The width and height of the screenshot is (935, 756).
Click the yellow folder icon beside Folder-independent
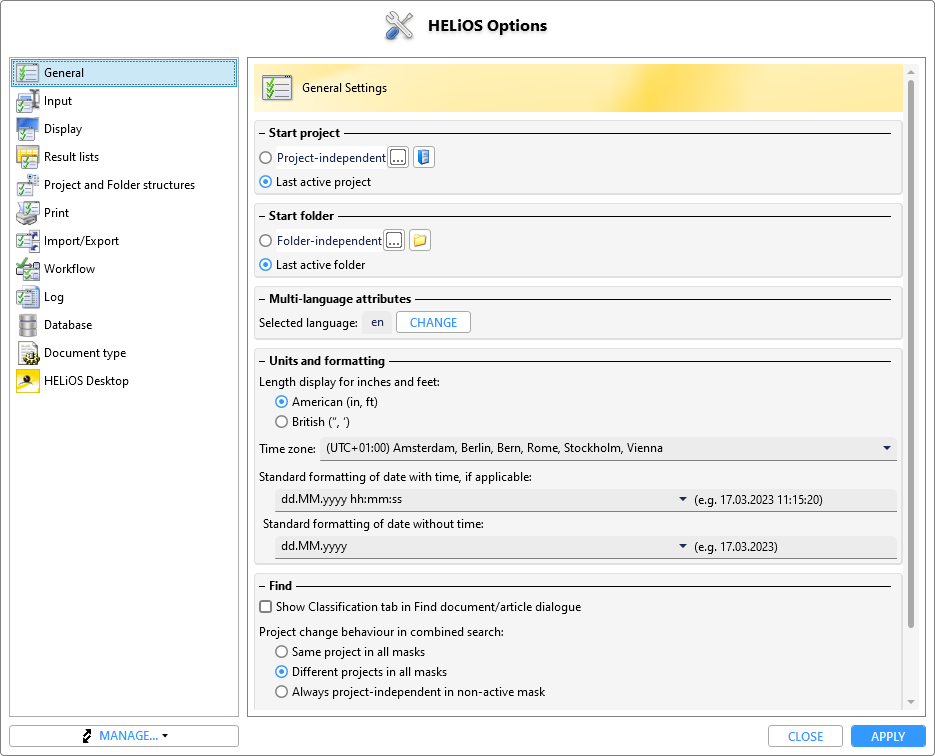coord(420,240)
